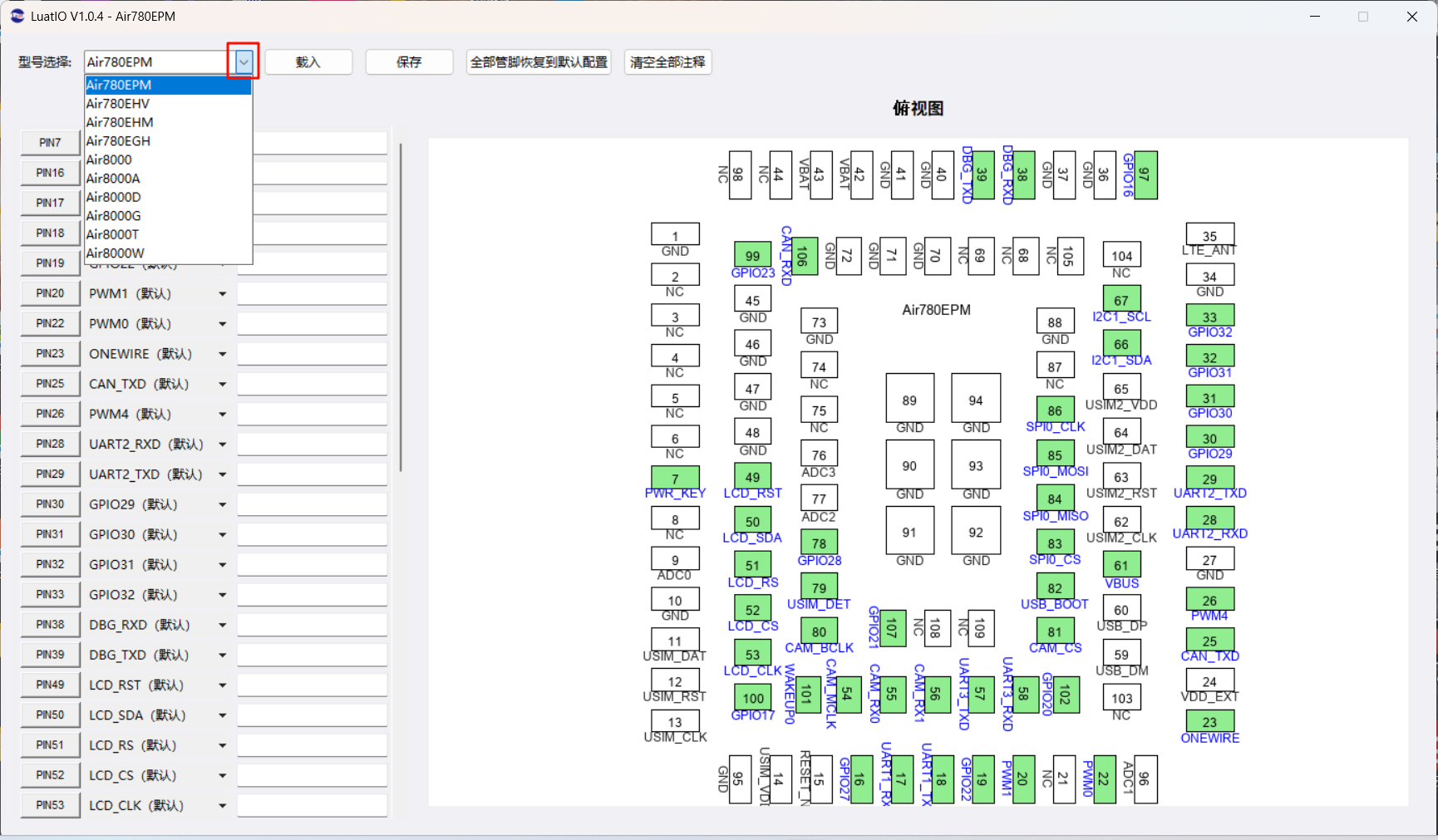The image size is (1438, 840).
Task: Expand PIN20 PWM1 function dropdown
Action: click(x=222, y=294)
